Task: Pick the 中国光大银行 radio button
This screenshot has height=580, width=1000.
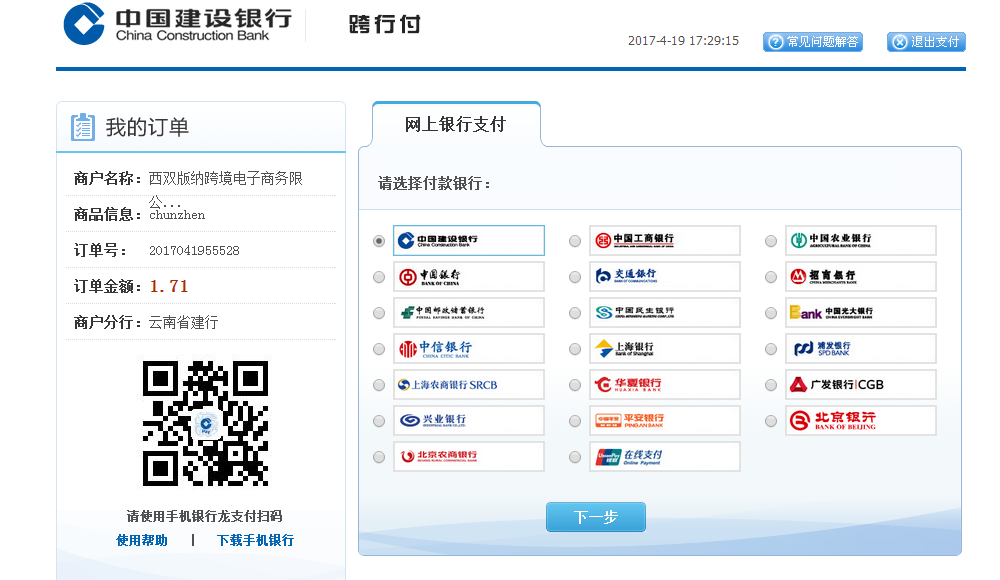Action: click(770, 313)
